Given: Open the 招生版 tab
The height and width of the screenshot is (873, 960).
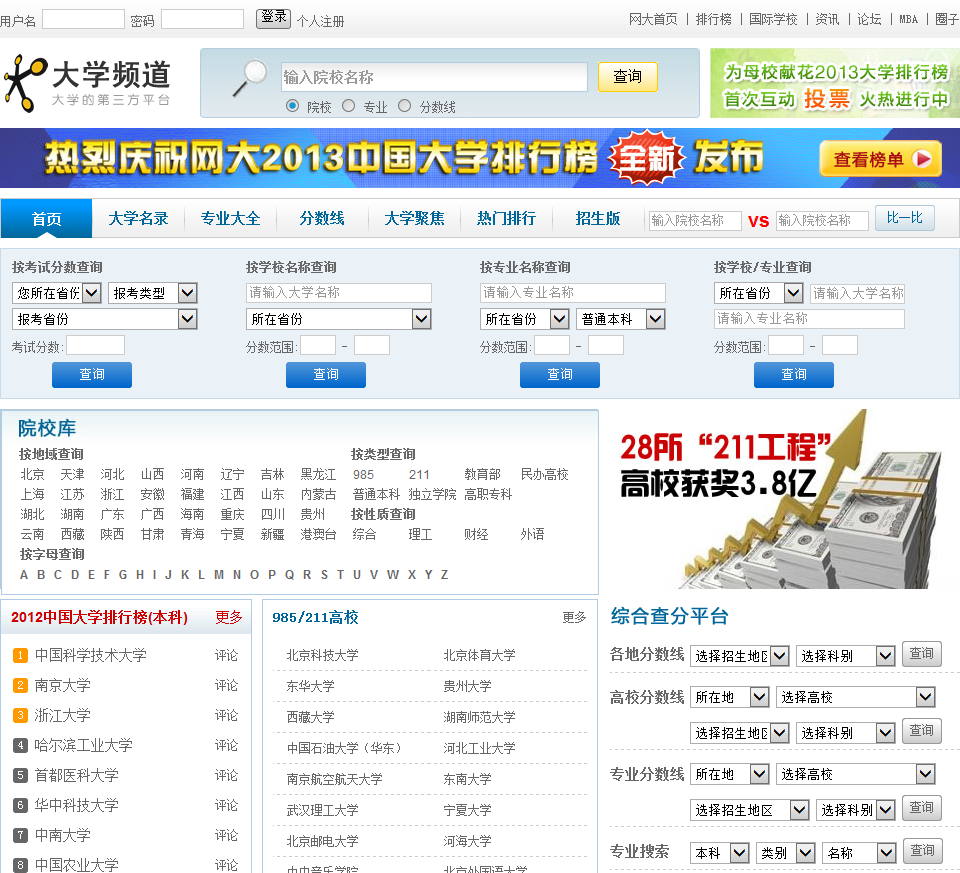Looking at the screenshot, I should click(x=598, y=219).
